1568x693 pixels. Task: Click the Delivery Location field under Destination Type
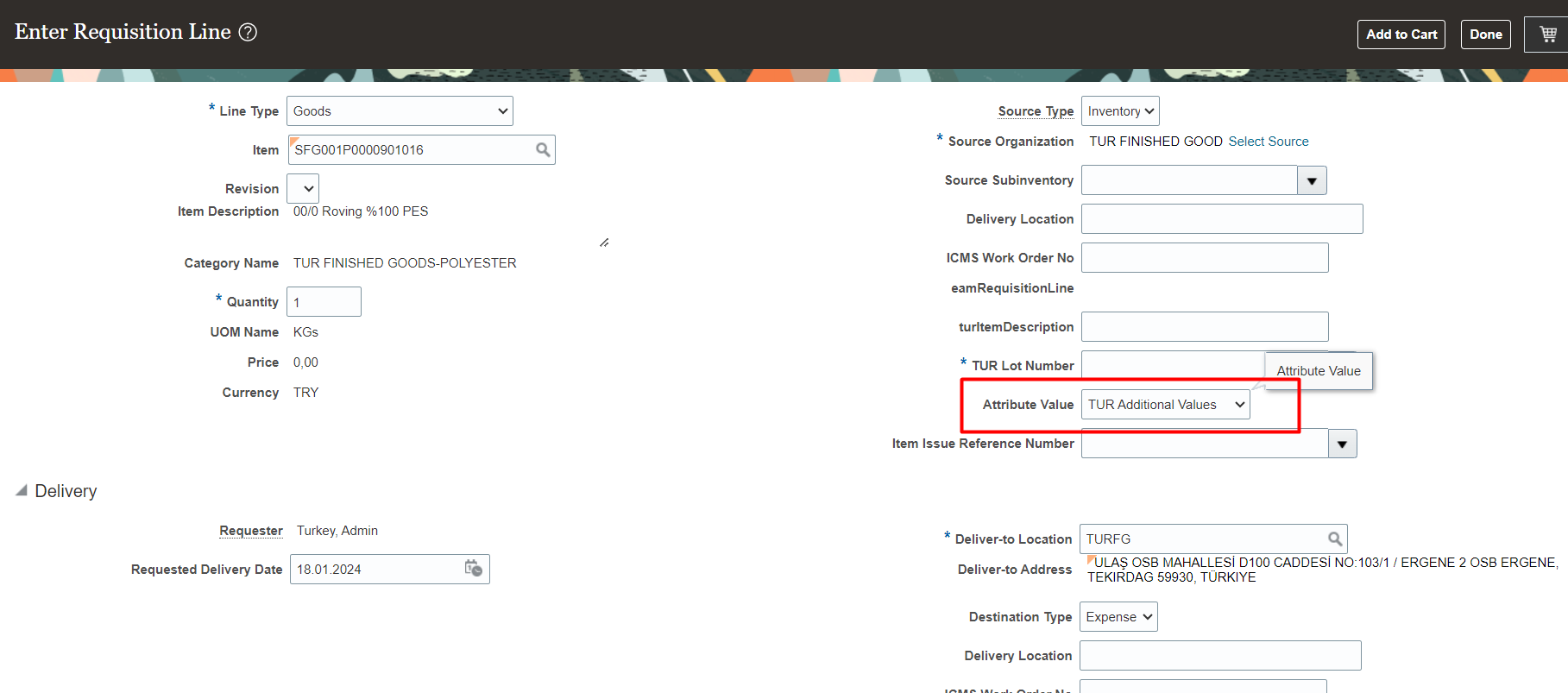coord(1220,656)
